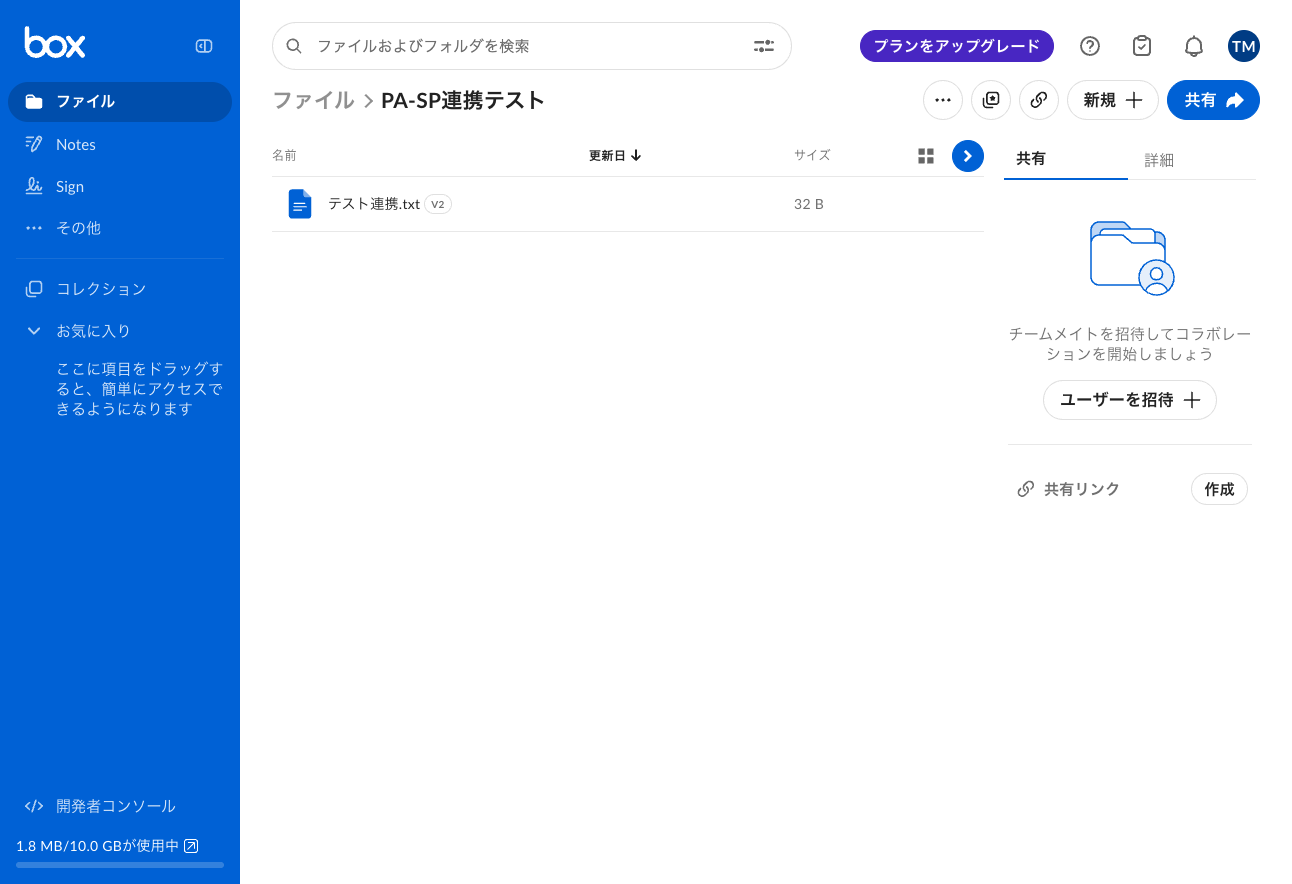Collapse the sidebar with the panel icon
The width and height of the screenshot is (1292, 884).
(204, 45)
